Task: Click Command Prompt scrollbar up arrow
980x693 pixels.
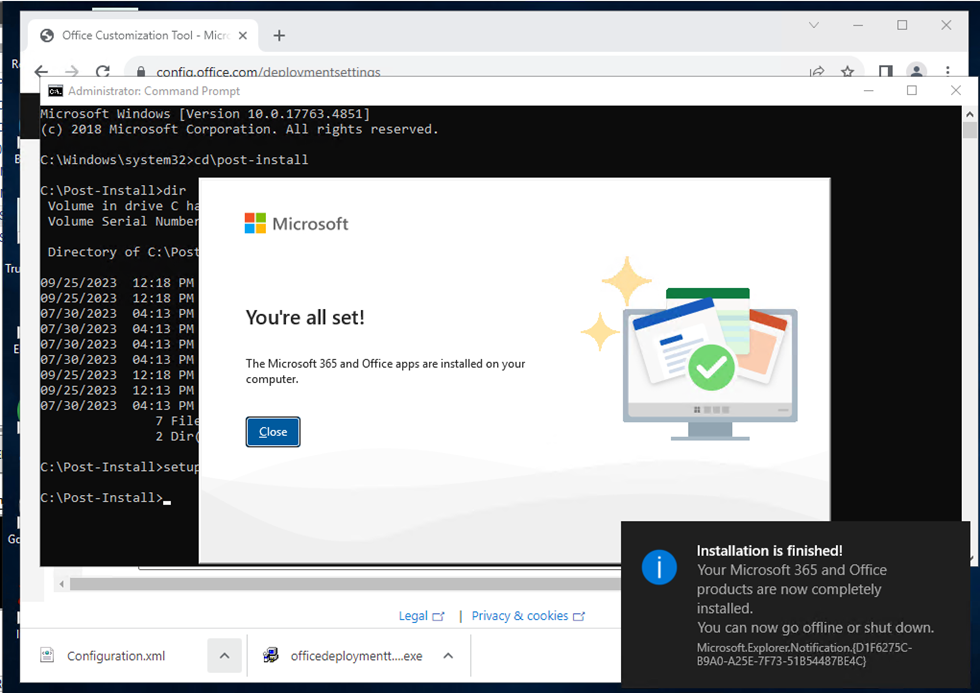Action: click(x=969, y=114)
